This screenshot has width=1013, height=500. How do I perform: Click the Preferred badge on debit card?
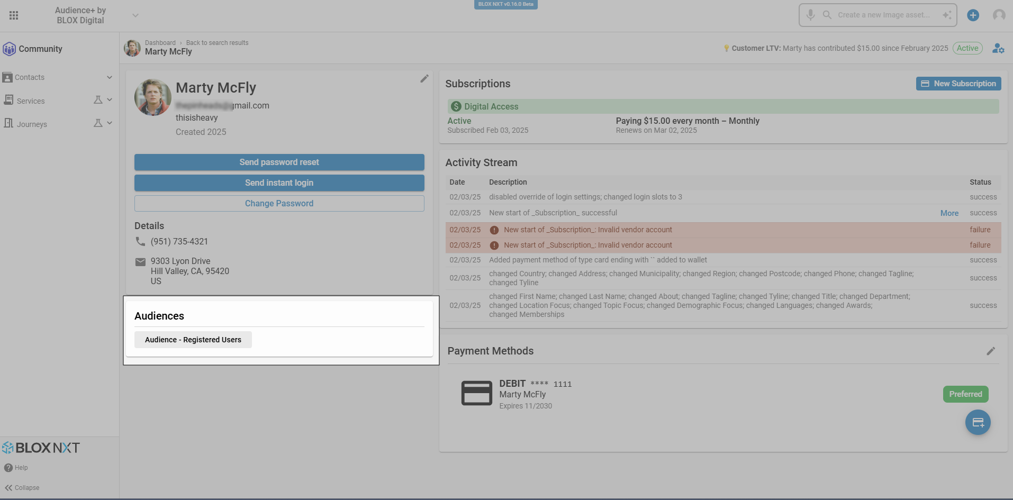click(965, 394)
